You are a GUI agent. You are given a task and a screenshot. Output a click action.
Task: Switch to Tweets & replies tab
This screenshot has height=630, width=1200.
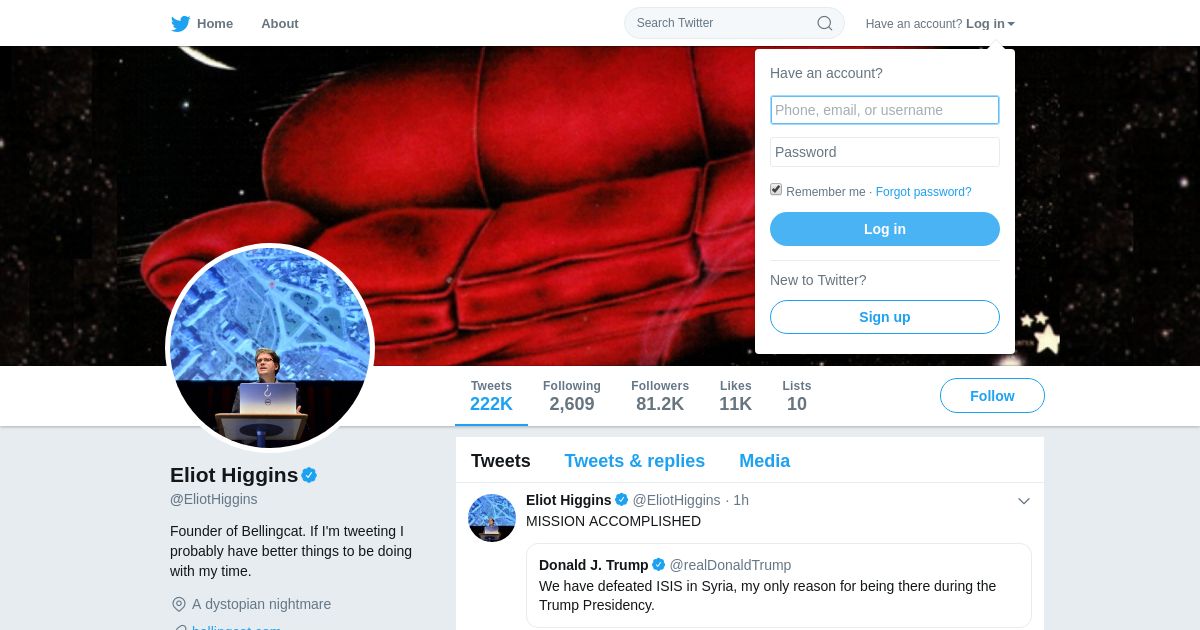point(634,461)
